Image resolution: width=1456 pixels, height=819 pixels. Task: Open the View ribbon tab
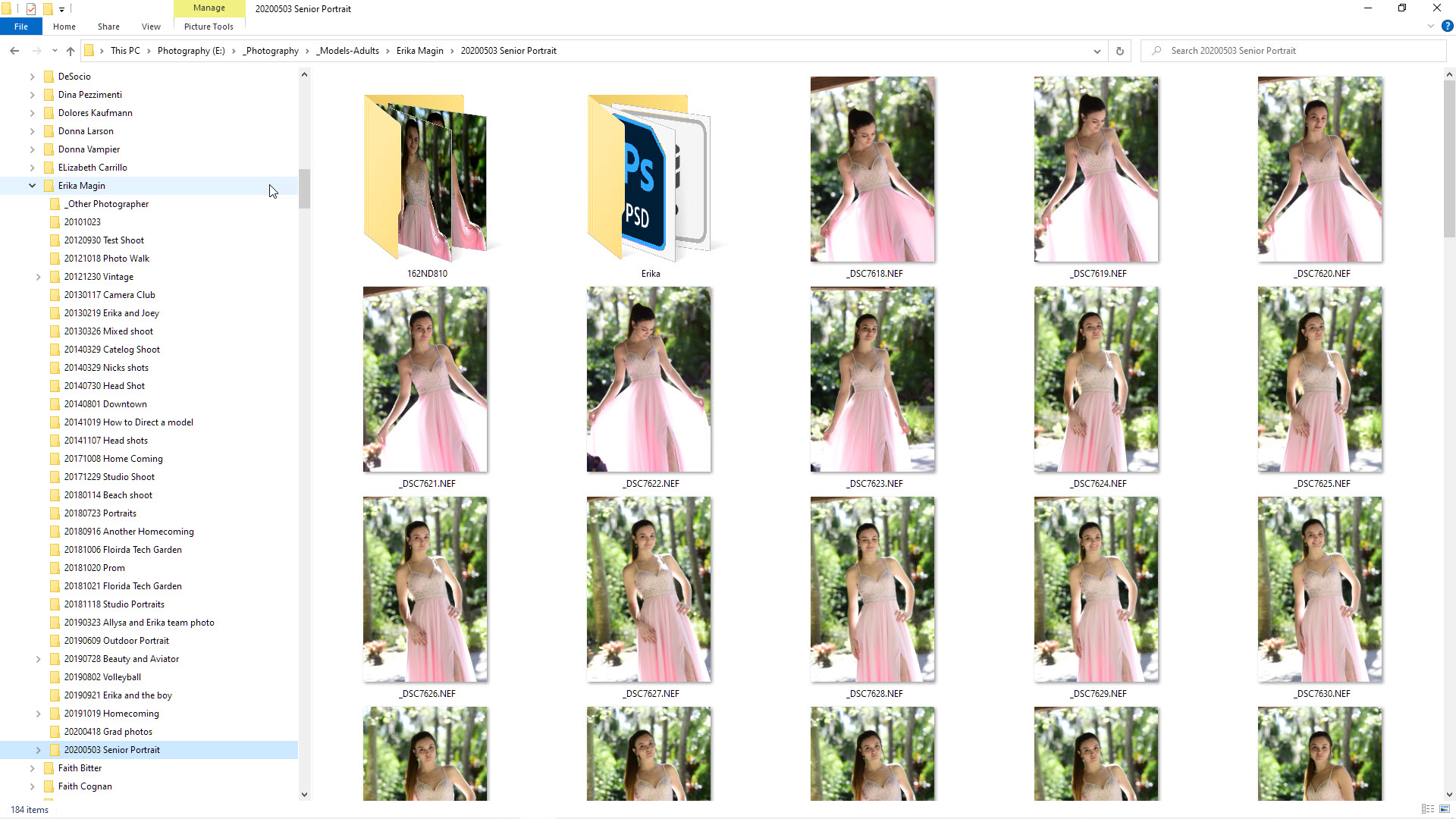[151, 27]
